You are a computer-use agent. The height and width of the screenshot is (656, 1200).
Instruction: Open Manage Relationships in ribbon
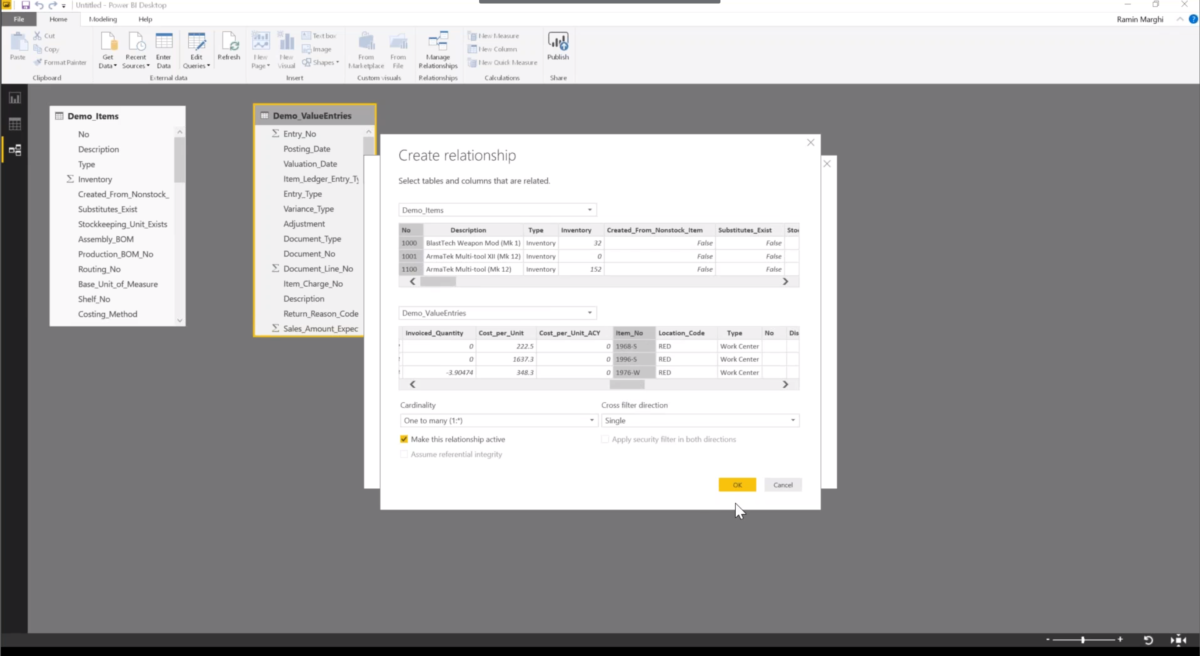[x=437, y=50]
